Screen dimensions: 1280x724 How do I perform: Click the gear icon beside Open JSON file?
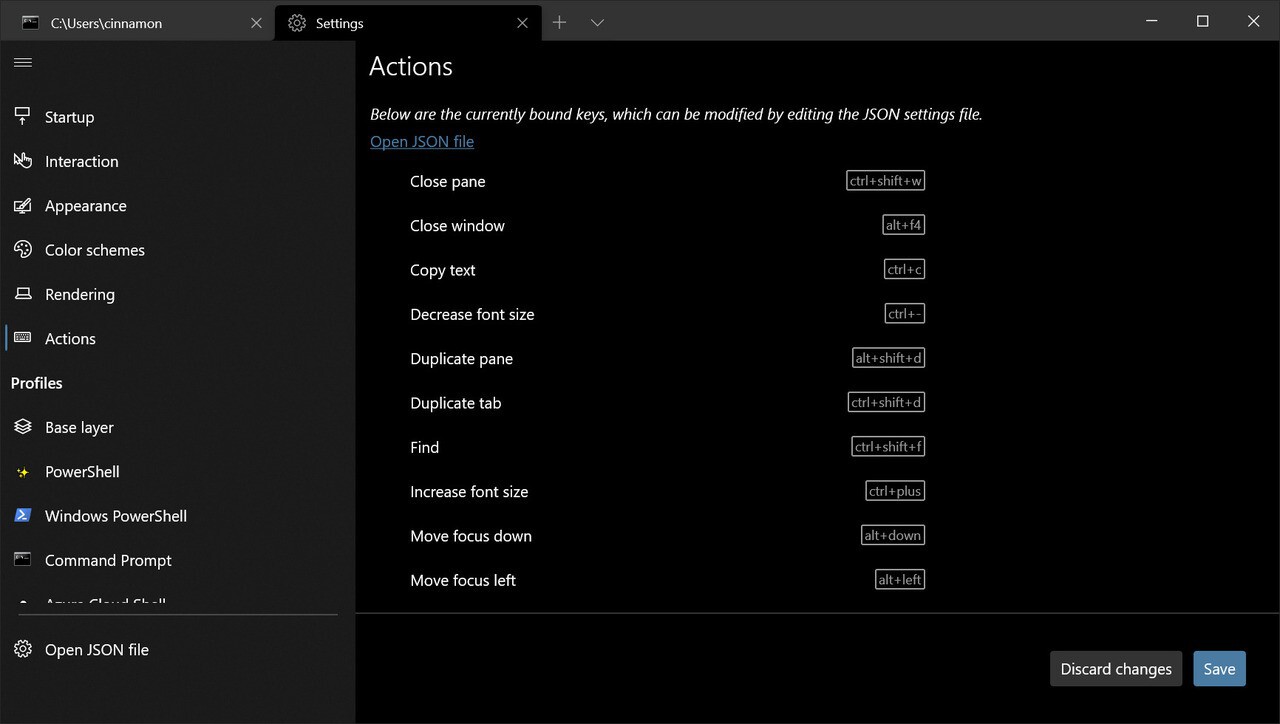point(23,650)
